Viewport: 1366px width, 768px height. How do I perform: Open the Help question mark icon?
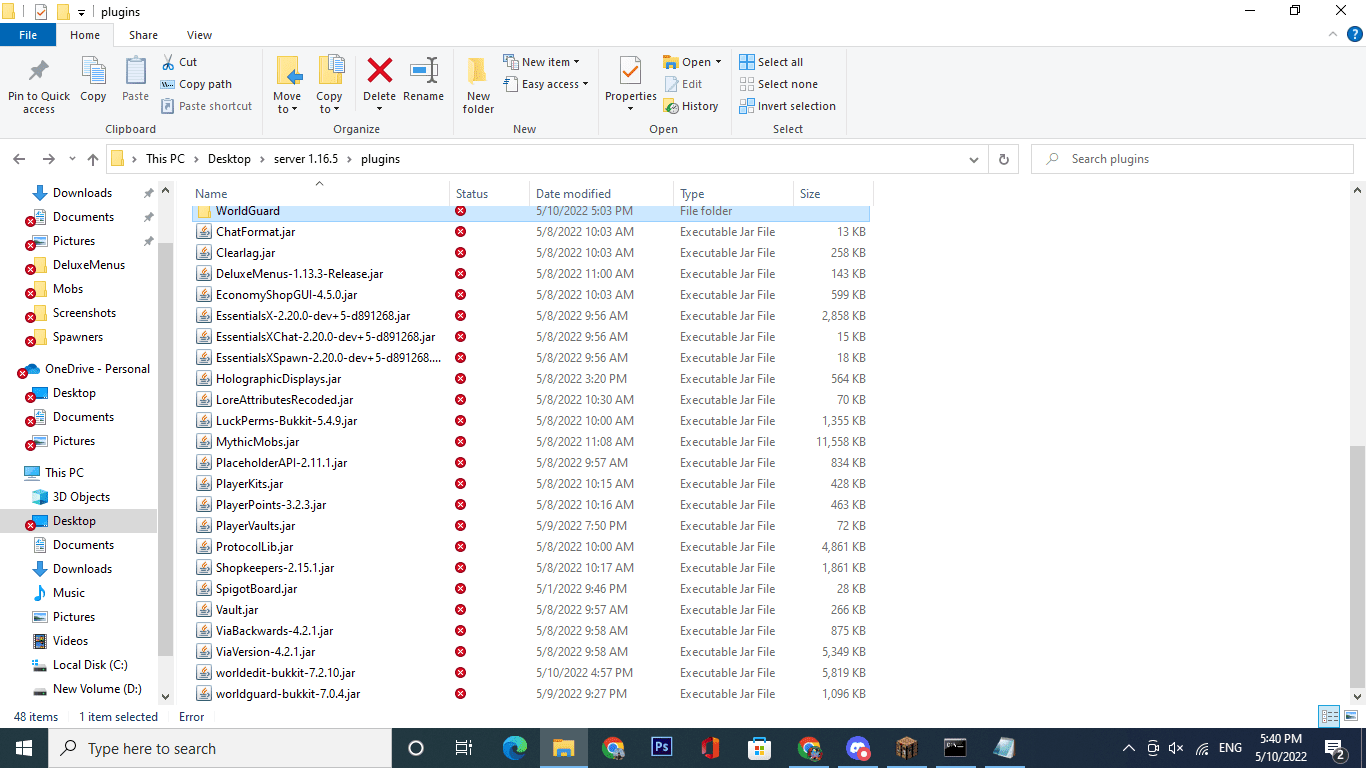(x=1354, y=35)
